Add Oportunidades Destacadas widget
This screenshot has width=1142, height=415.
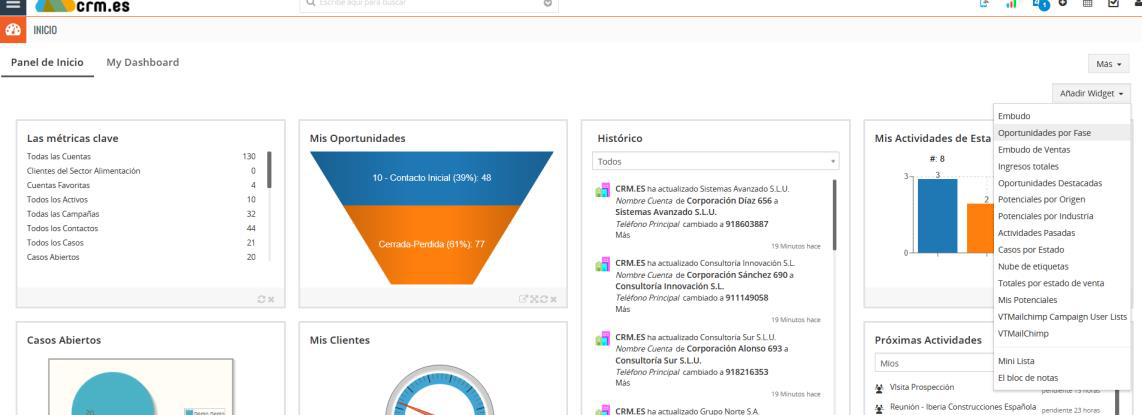tap(1062, 183)
